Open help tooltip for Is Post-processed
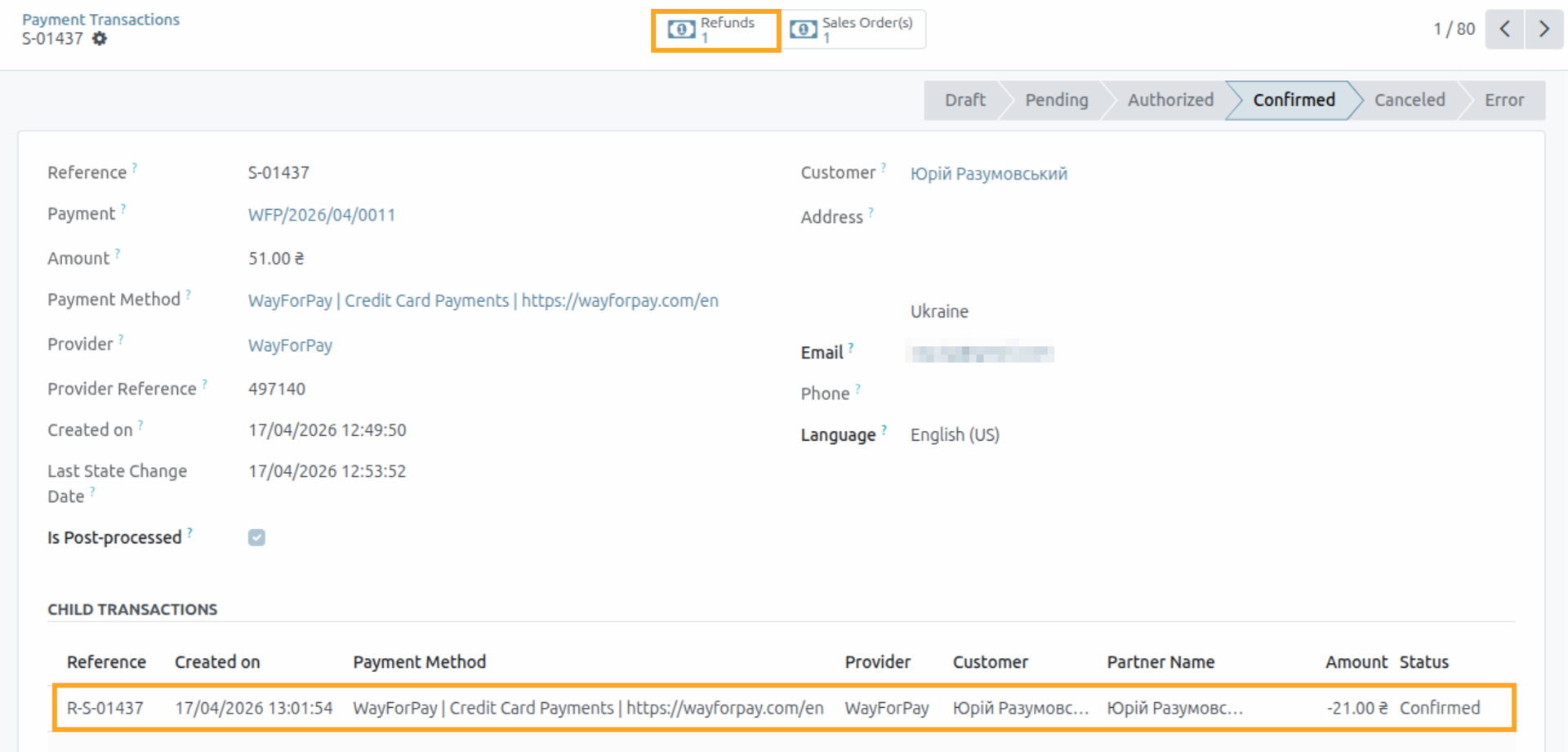 pos(189,532)
